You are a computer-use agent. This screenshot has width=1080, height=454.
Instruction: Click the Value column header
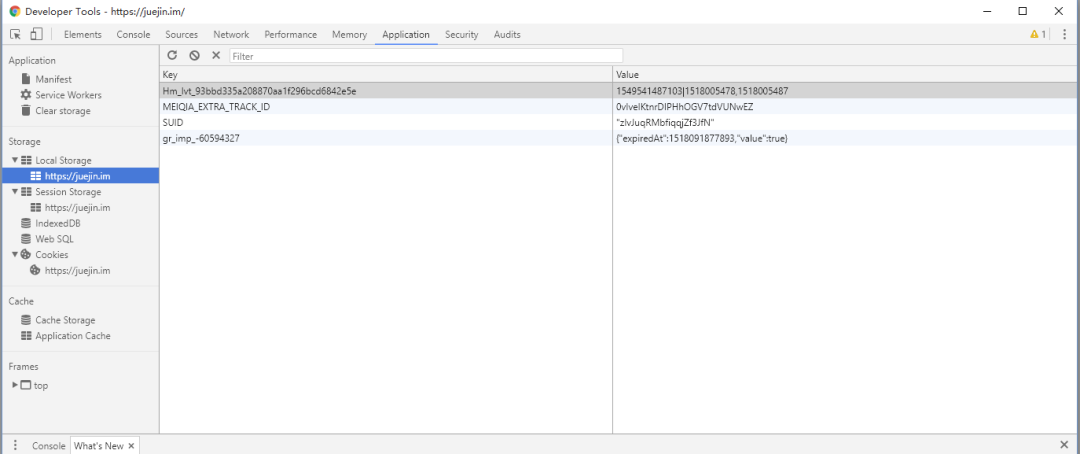(846, 74)
